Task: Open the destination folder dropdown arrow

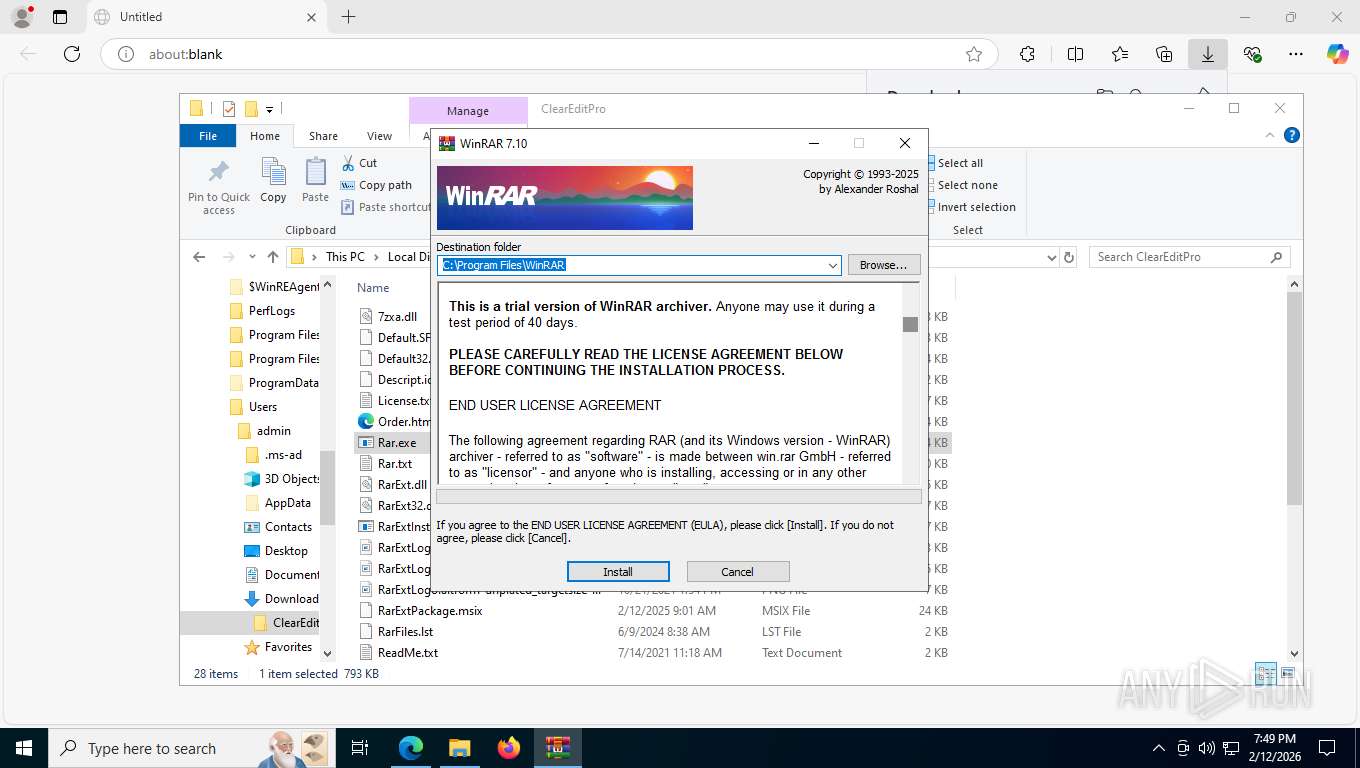Action: pyautogui.click(x=833, y=265)
